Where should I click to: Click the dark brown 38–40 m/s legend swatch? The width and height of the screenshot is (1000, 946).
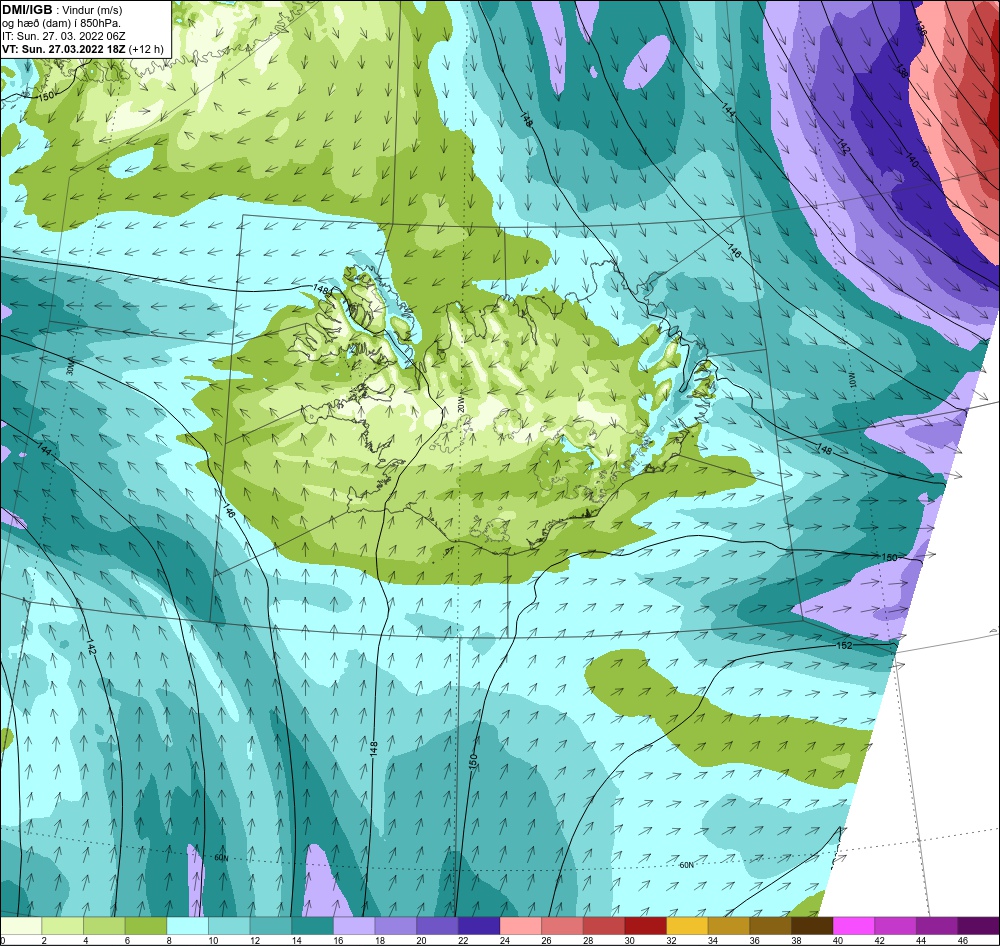(812, 926)
